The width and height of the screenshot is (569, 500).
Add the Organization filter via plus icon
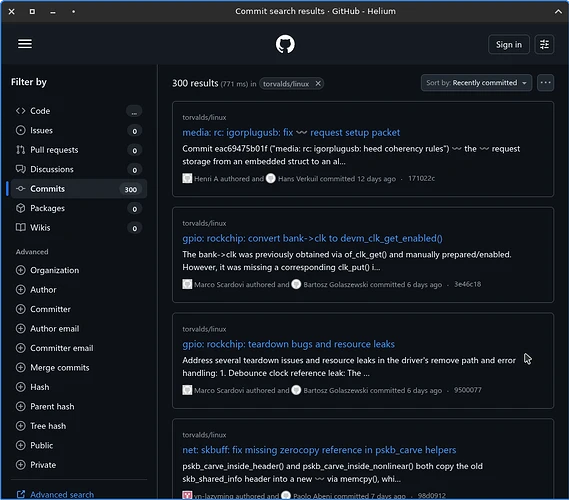click(x=21, y=270)
